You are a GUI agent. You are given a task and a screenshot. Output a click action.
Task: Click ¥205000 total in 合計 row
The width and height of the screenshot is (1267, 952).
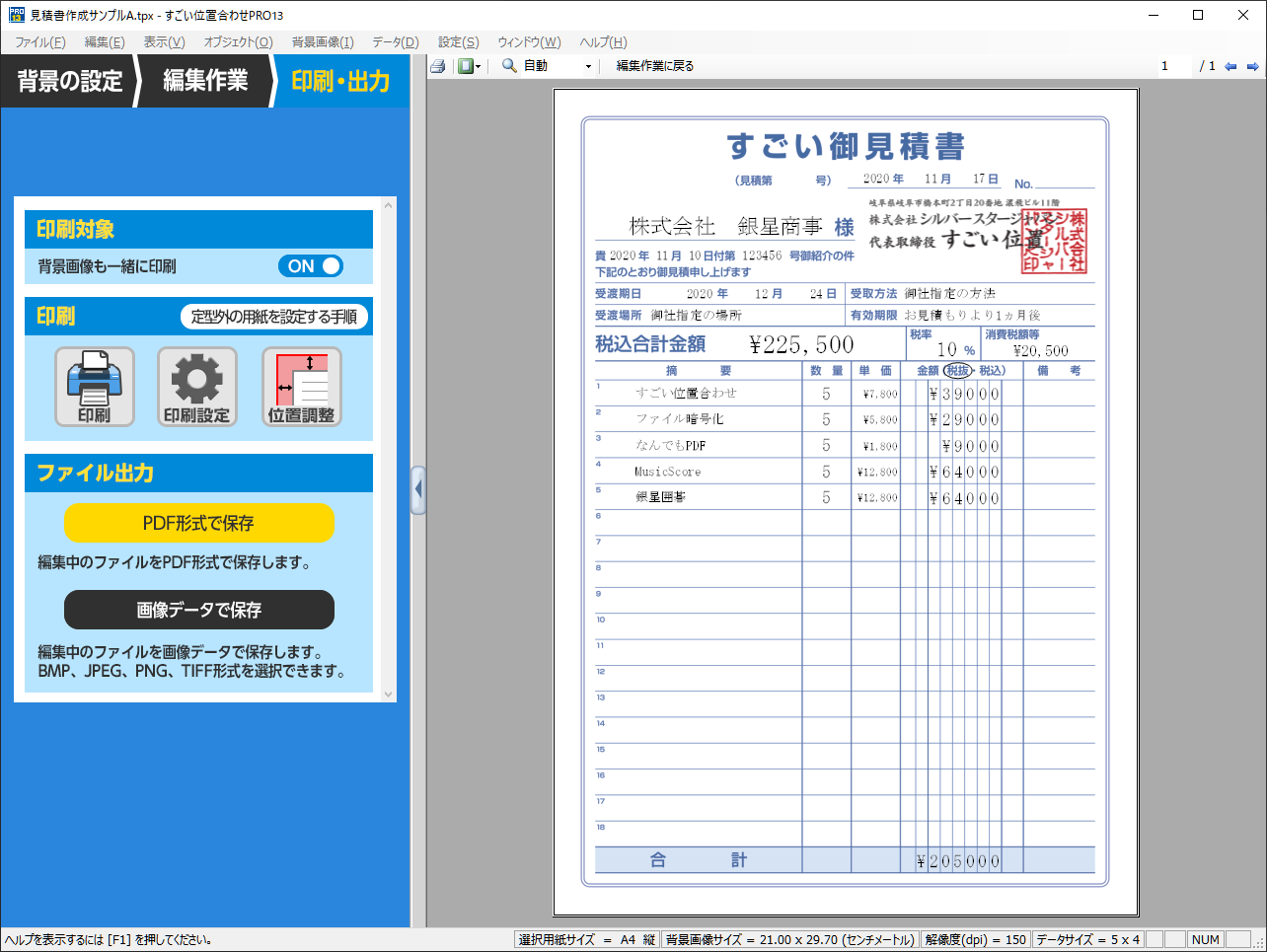(x=958, y=861)
